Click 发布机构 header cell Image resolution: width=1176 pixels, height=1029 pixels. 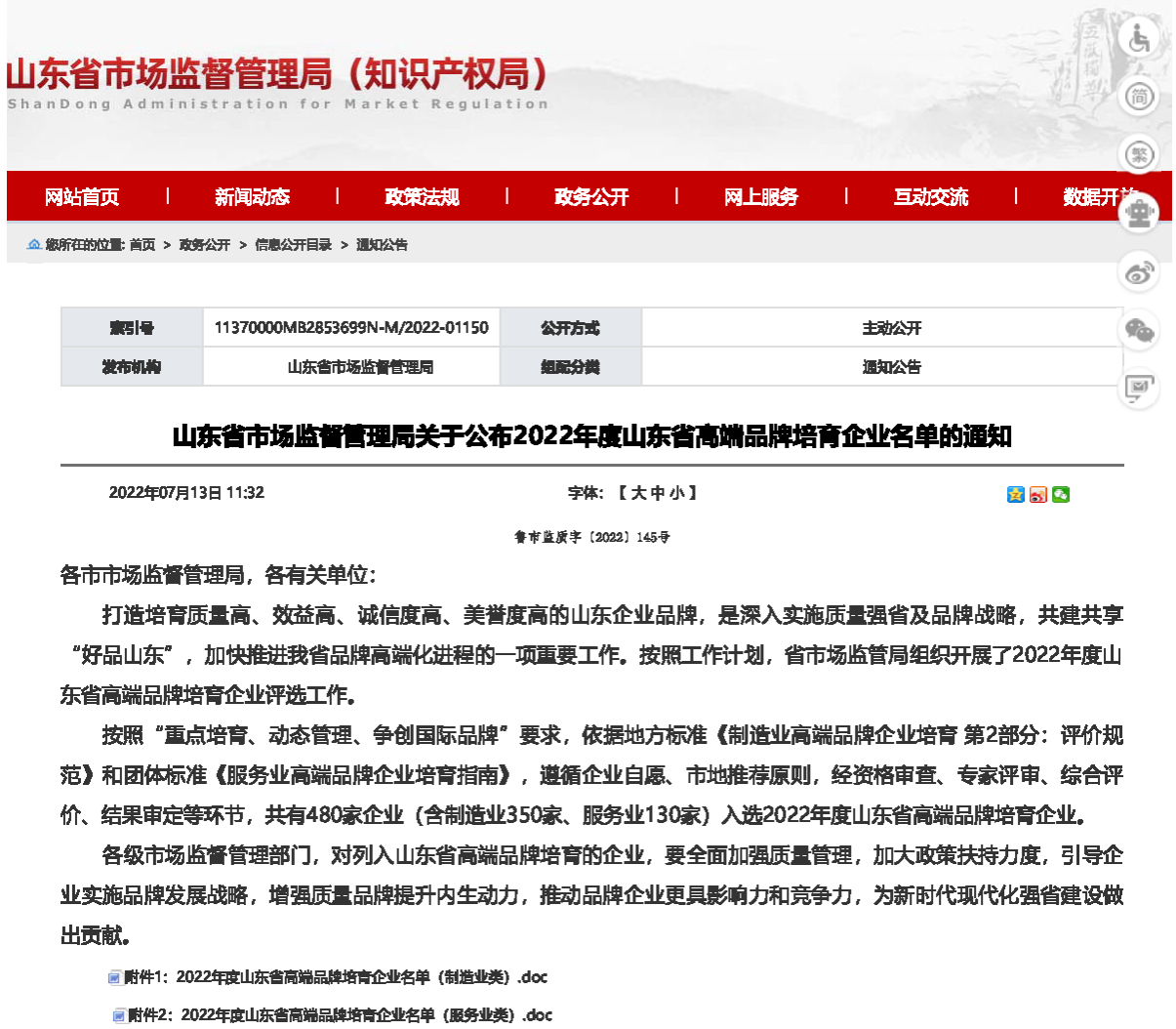click(x=132, y=367)
